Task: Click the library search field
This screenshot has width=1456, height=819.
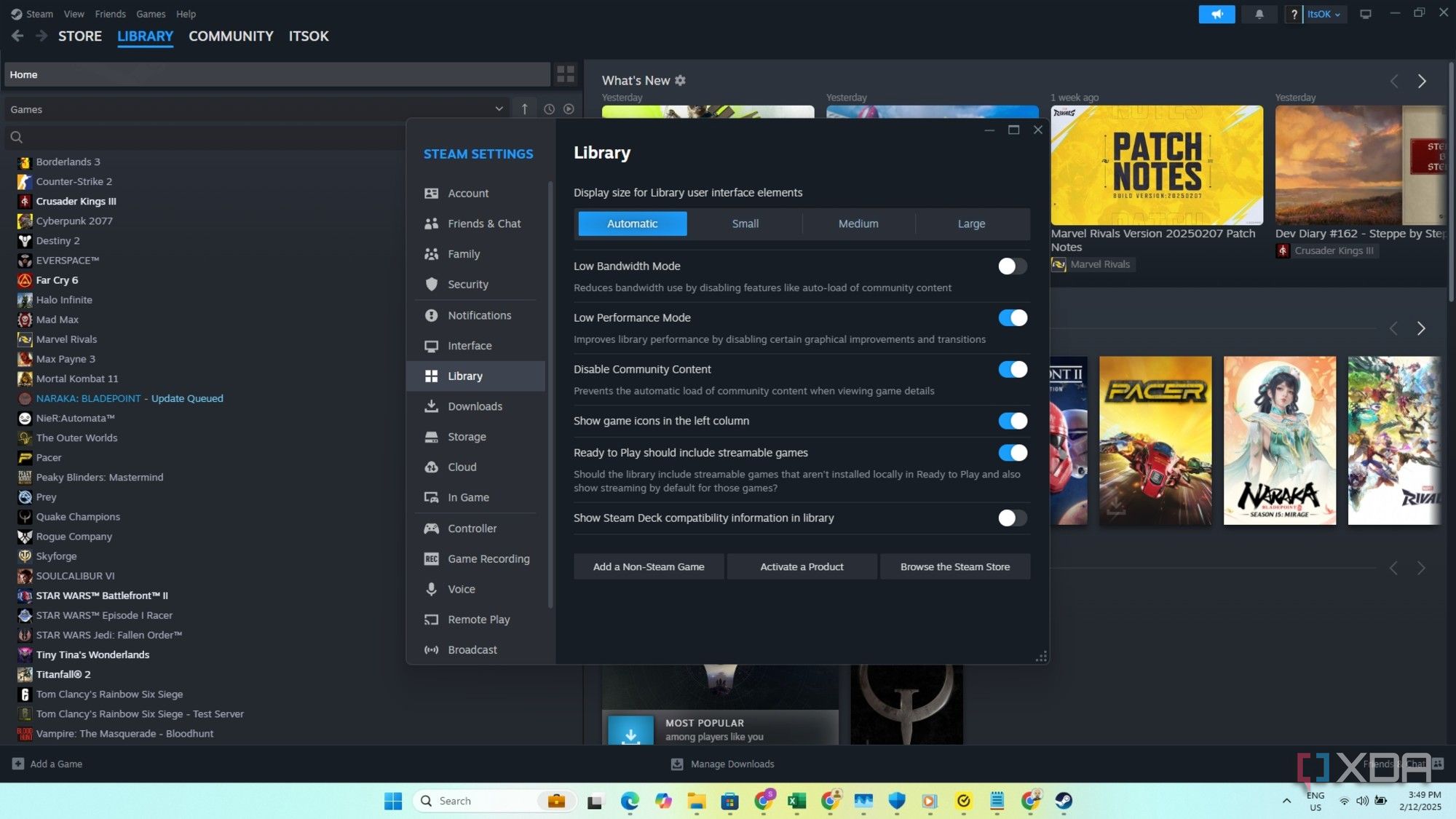Action: [204, 137]
